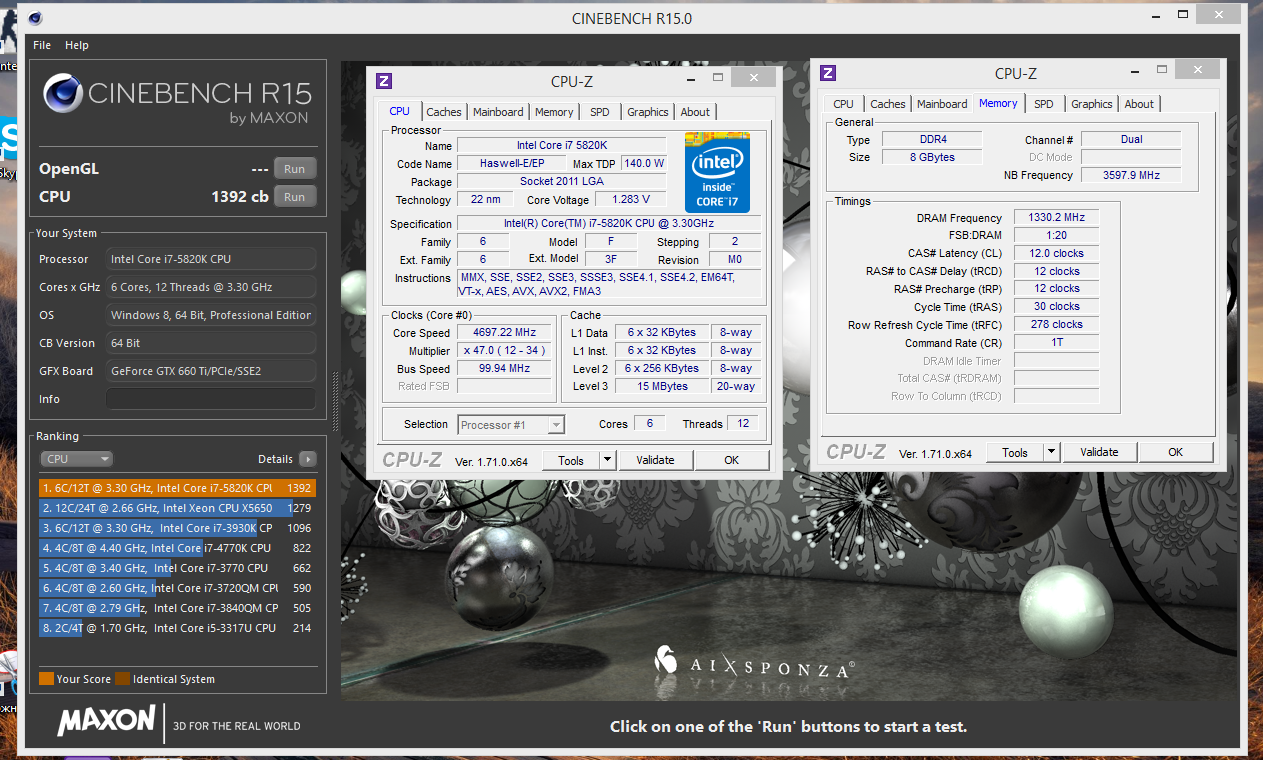Click the GFX Board GeForce GTX 660 Ti field
Screen dimensions: 1263x760
210,371
